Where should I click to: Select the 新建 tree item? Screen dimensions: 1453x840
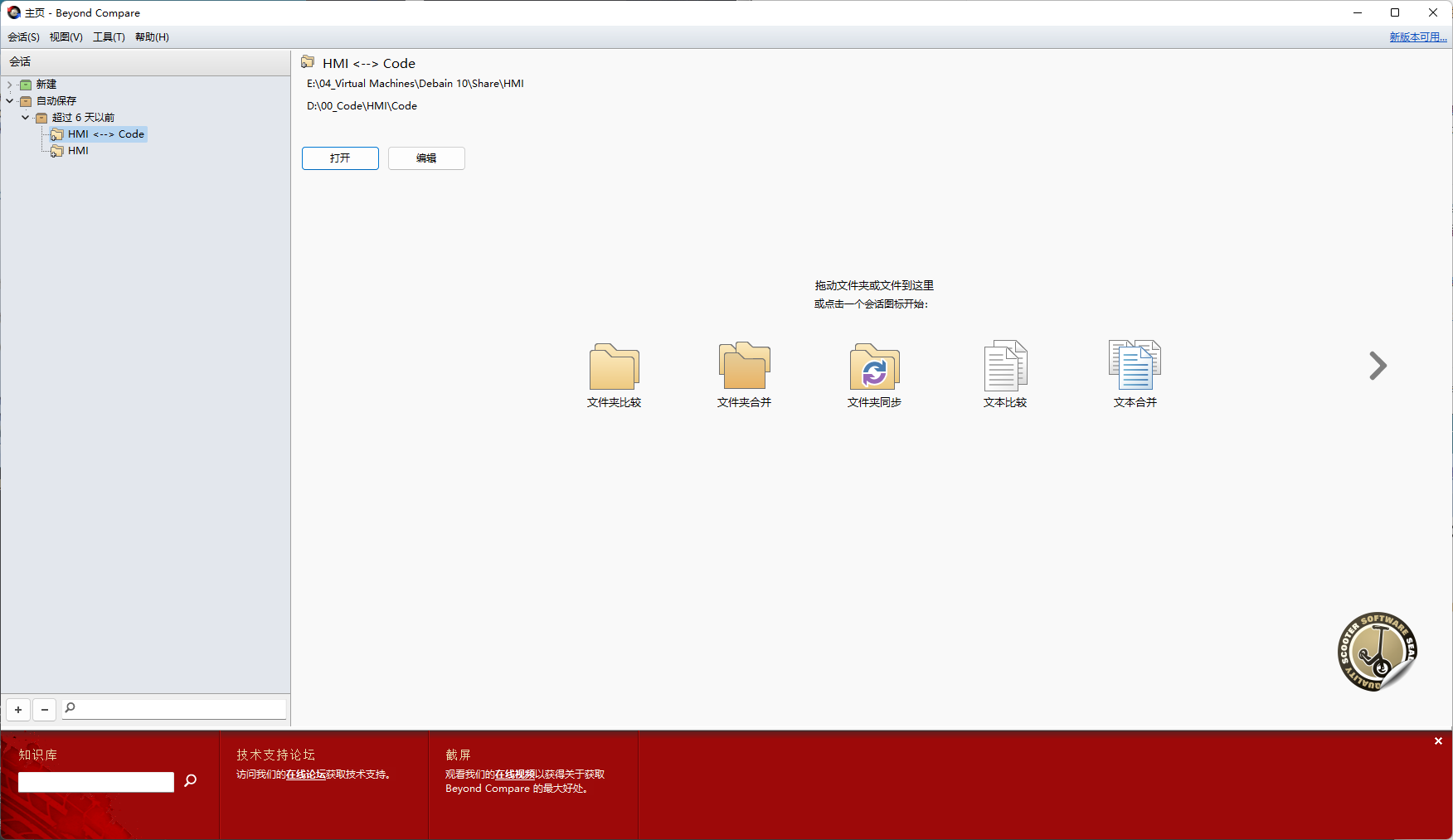(46, 85)
